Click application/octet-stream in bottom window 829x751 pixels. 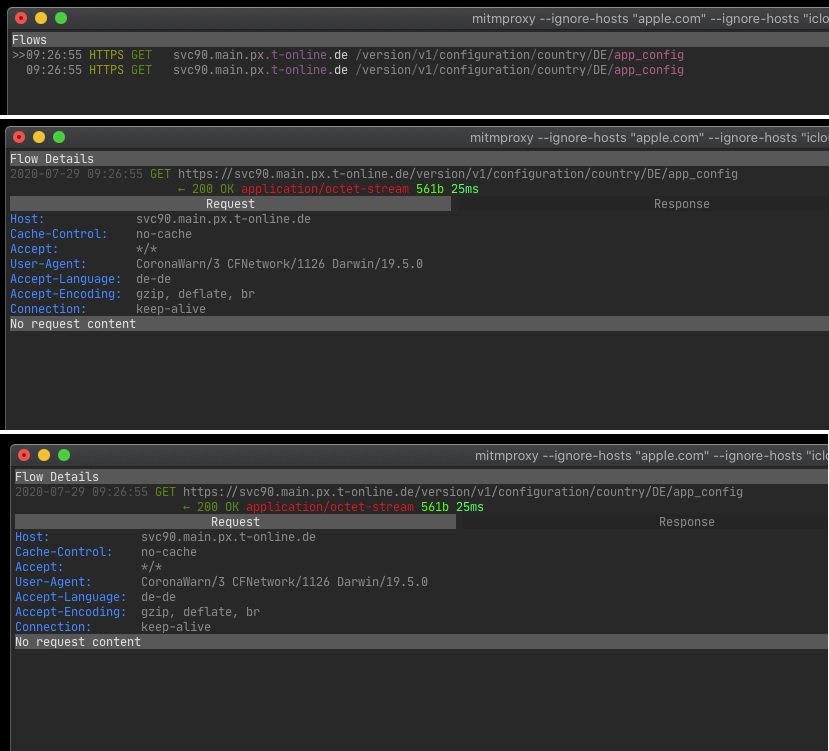point(330,507)
